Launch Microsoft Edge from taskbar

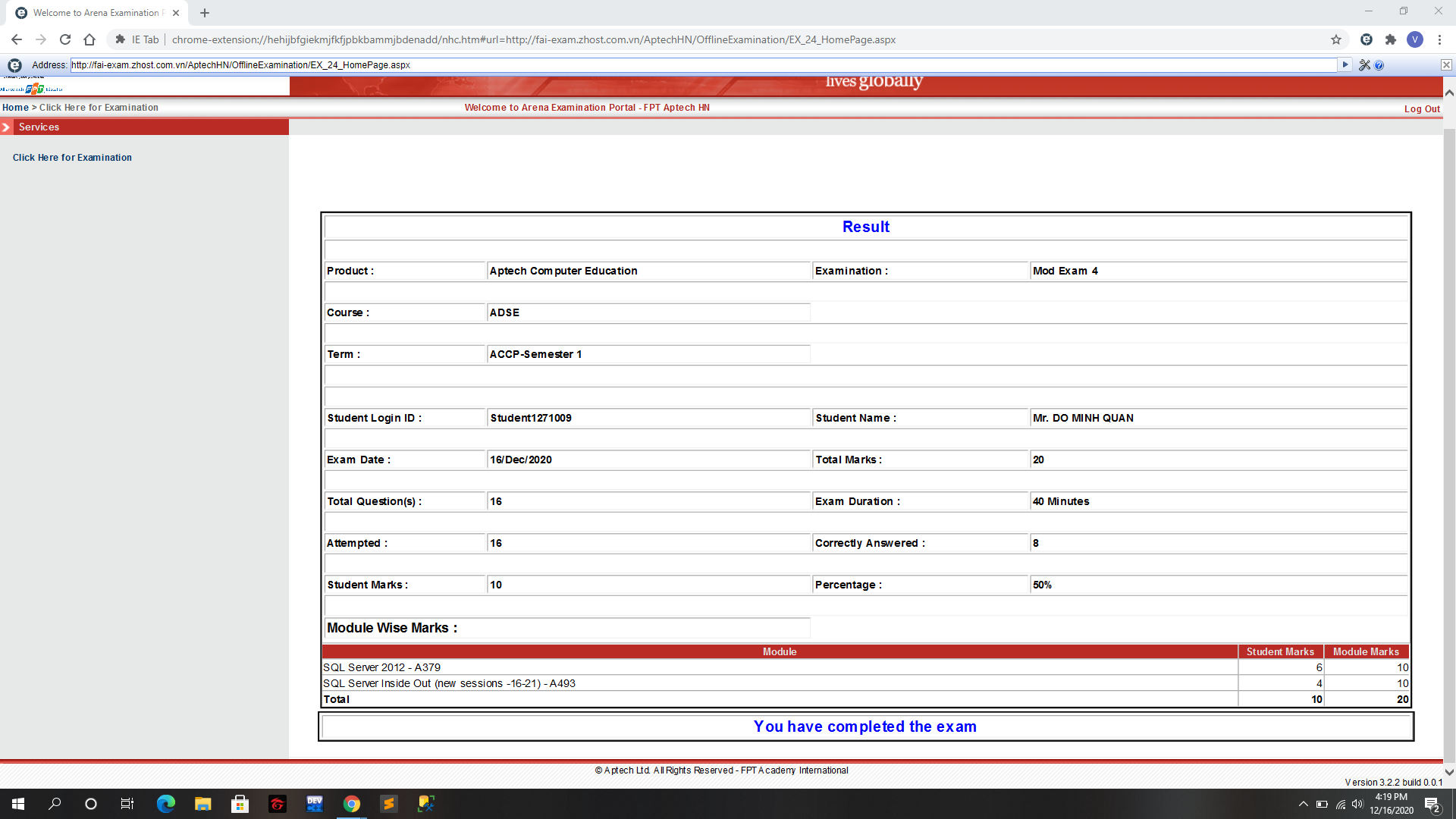coord(165,804)
